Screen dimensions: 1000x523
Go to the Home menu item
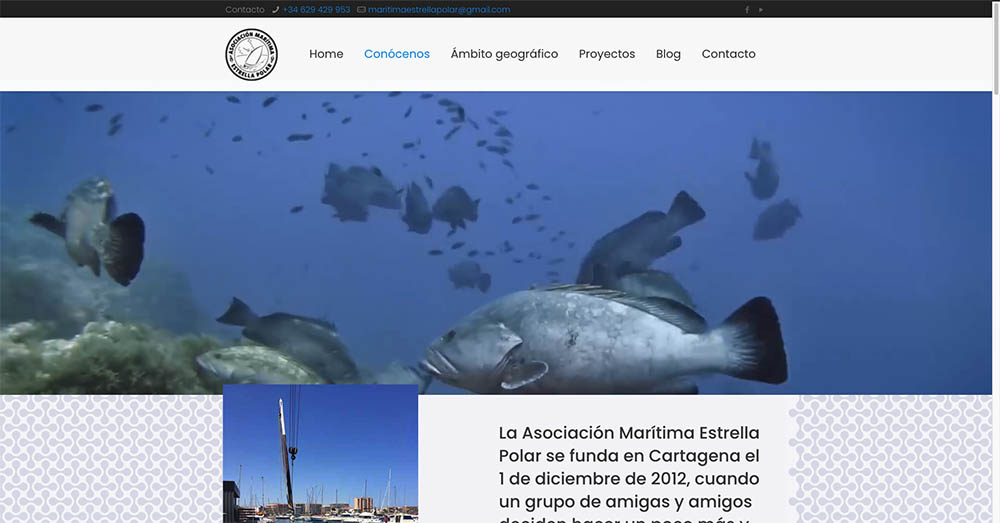coord(326,54)
